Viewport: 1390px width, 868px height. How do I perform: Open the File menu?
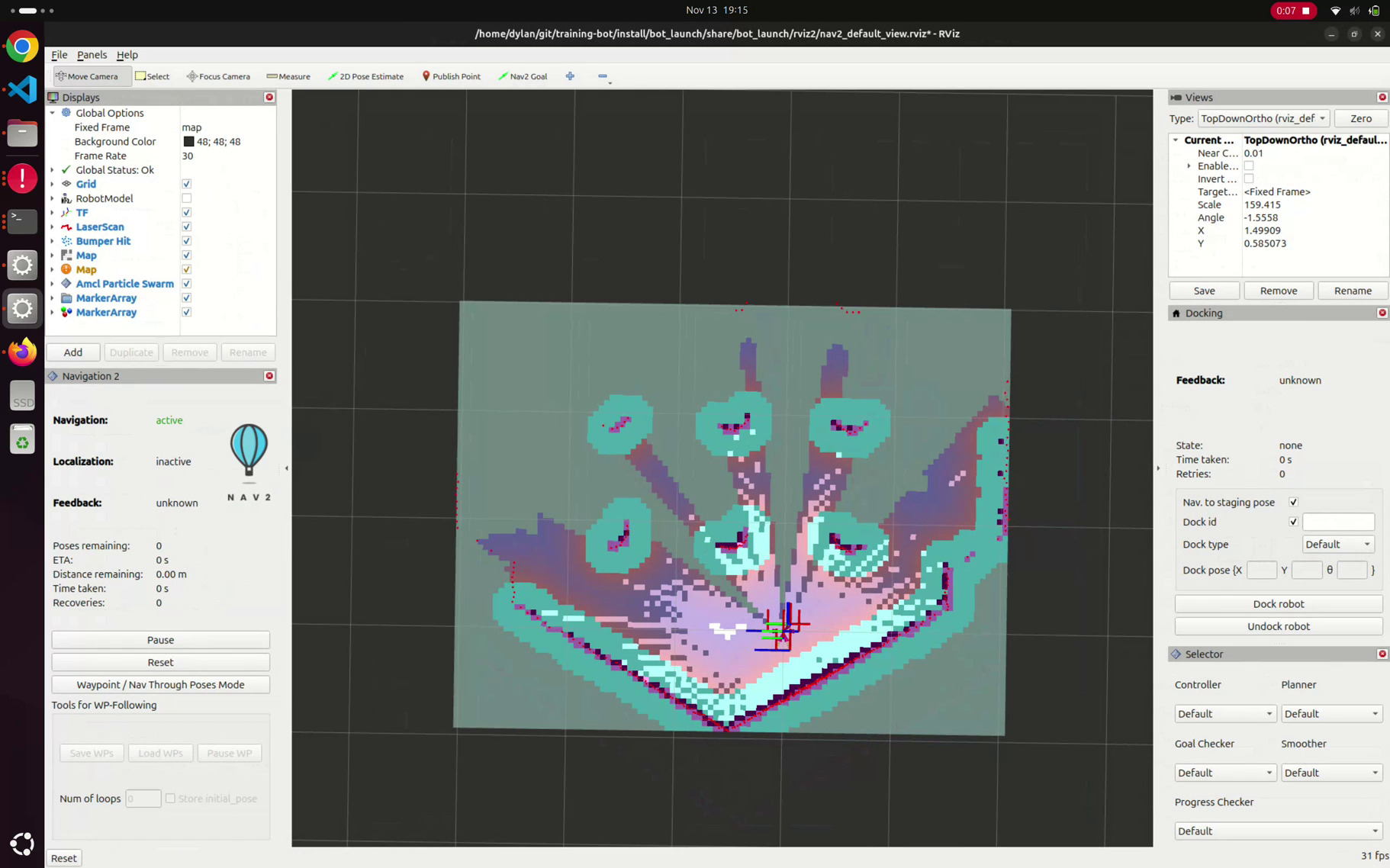(x=59, y=55)
